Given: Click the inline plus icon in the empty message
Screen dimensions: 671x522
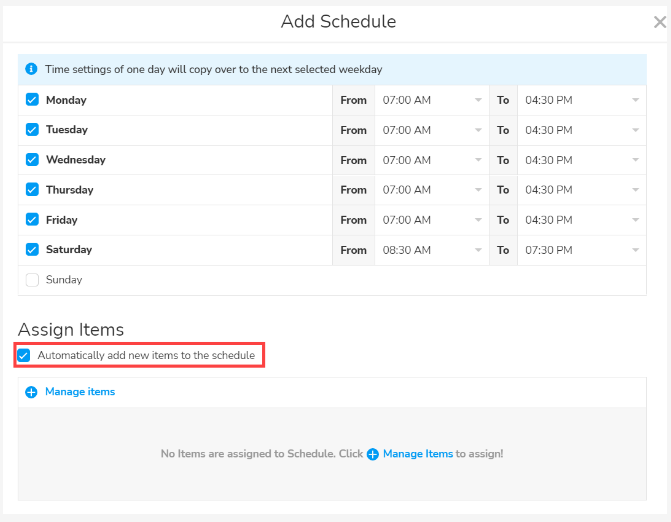Looking at the screenshot, I should tap(373, 454).
